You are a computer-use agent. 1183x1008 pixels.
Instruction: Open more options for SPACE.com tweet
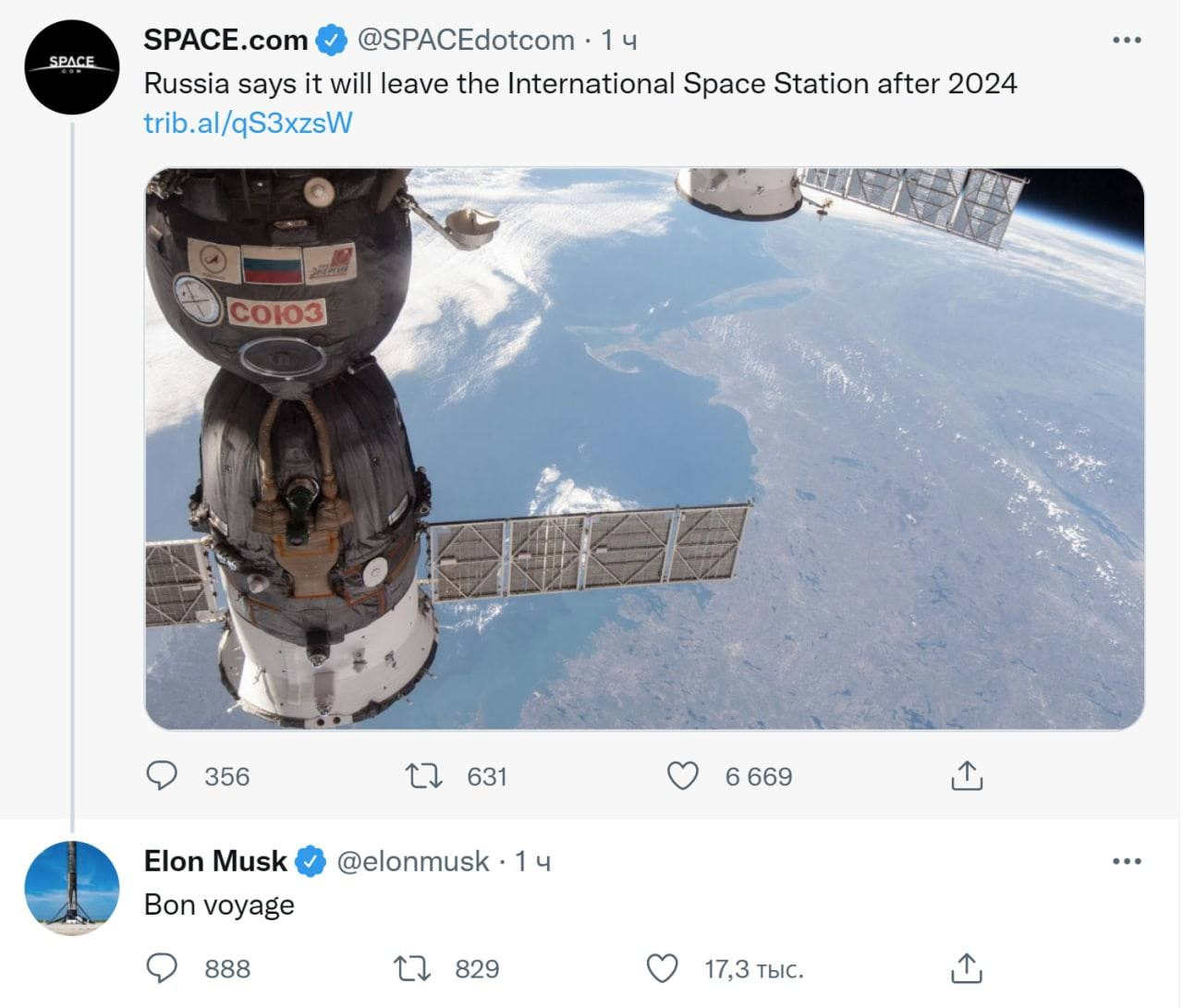coord(1127,41)
